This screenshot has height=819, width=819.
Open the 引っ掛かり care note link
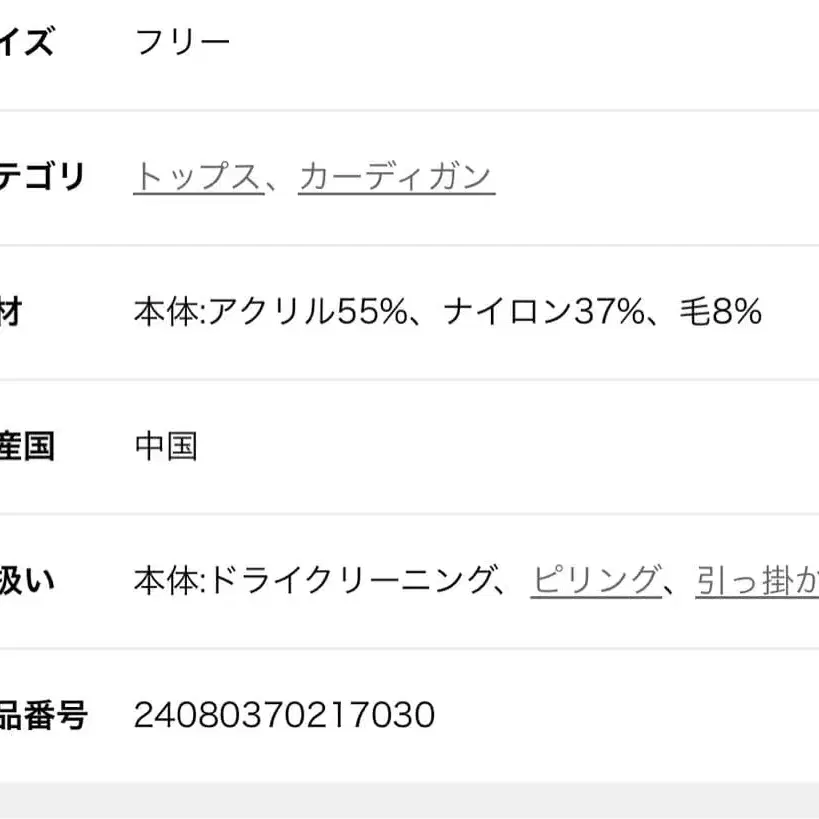point(758,580)
